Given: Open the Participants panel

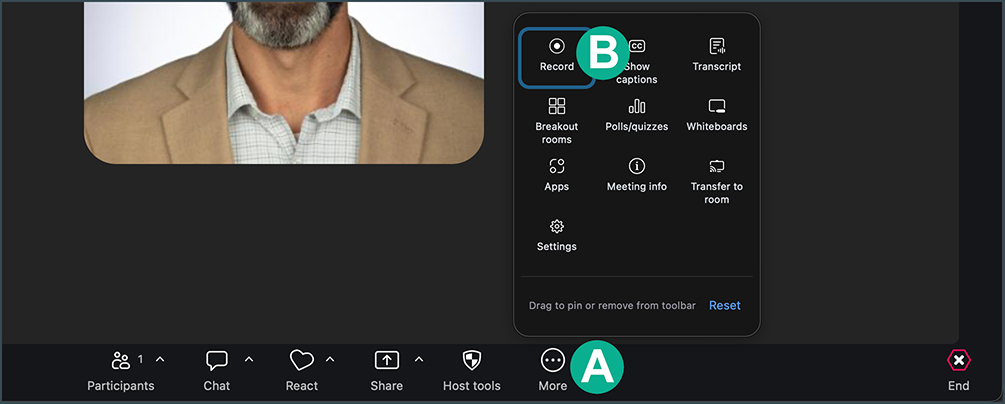Looking at the screenshot, I should pyautogui.click(x=120, y=371).
